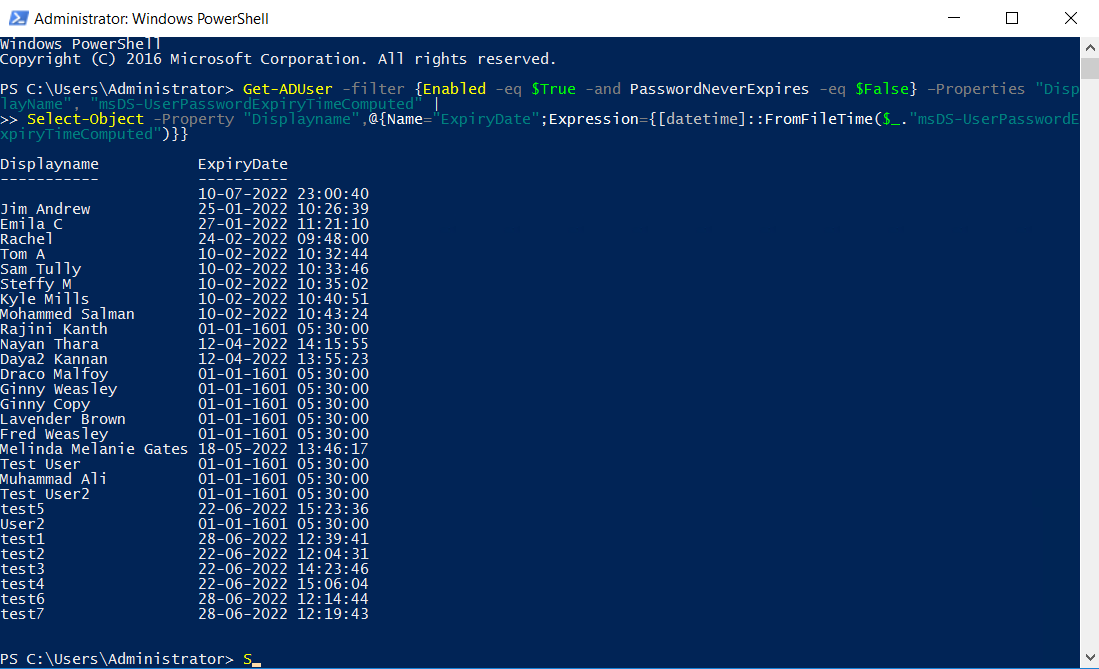Click the ExpiryDate column header text
The height and width of the screenshot is (669, 1099).
[243, 163]
